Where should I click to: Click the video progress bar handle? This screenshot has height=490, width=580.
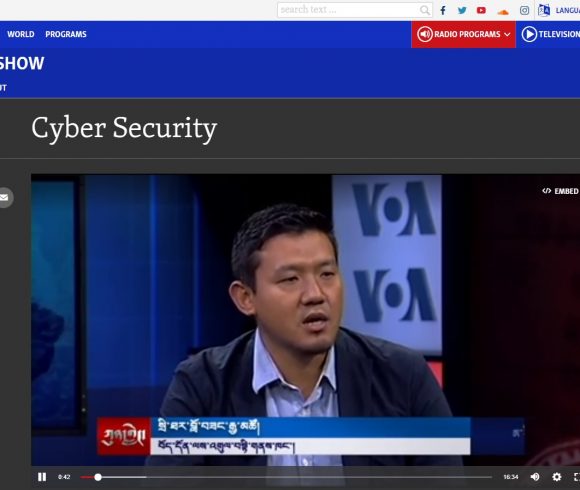pos(98,477)
